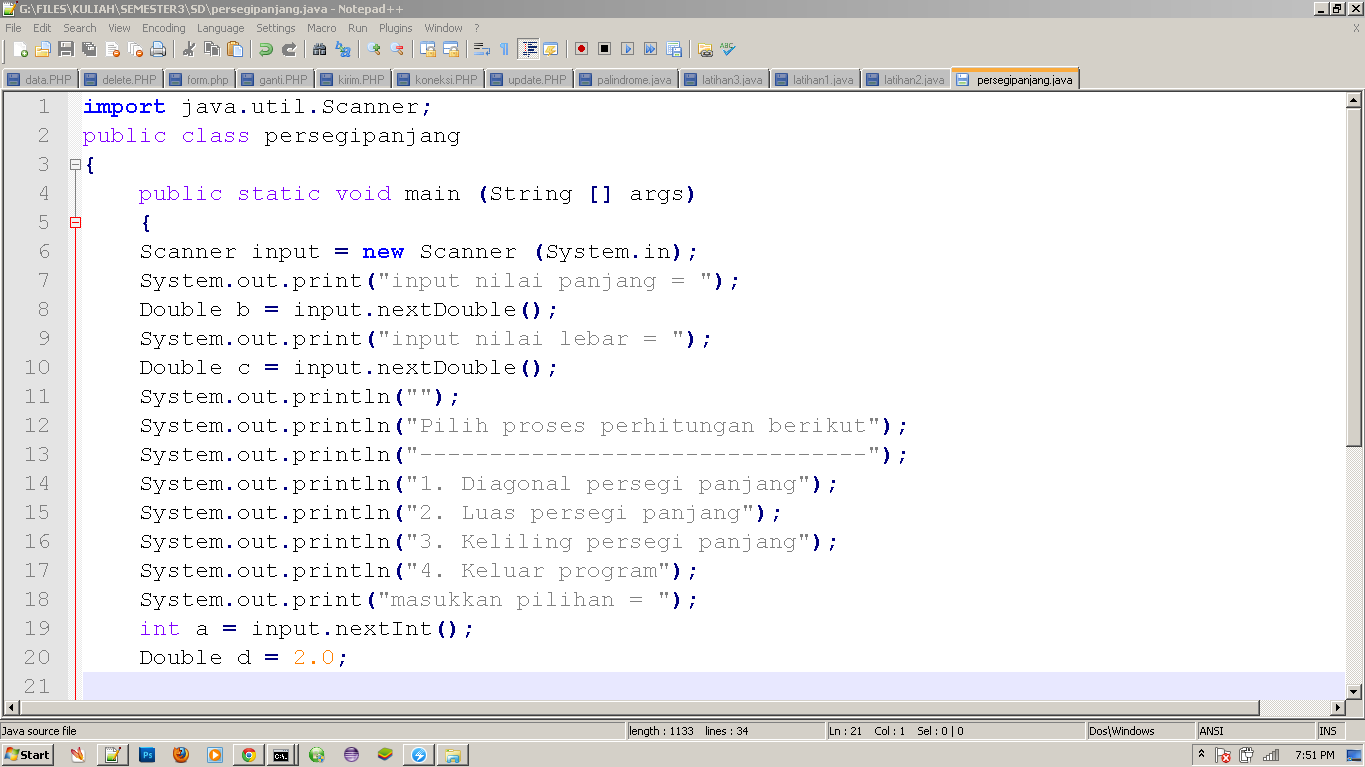Image resolution: width=1365 pixels, height=767 pixels.
Task: Open Google Chrome from the taskbar
Action: (248, 754)
